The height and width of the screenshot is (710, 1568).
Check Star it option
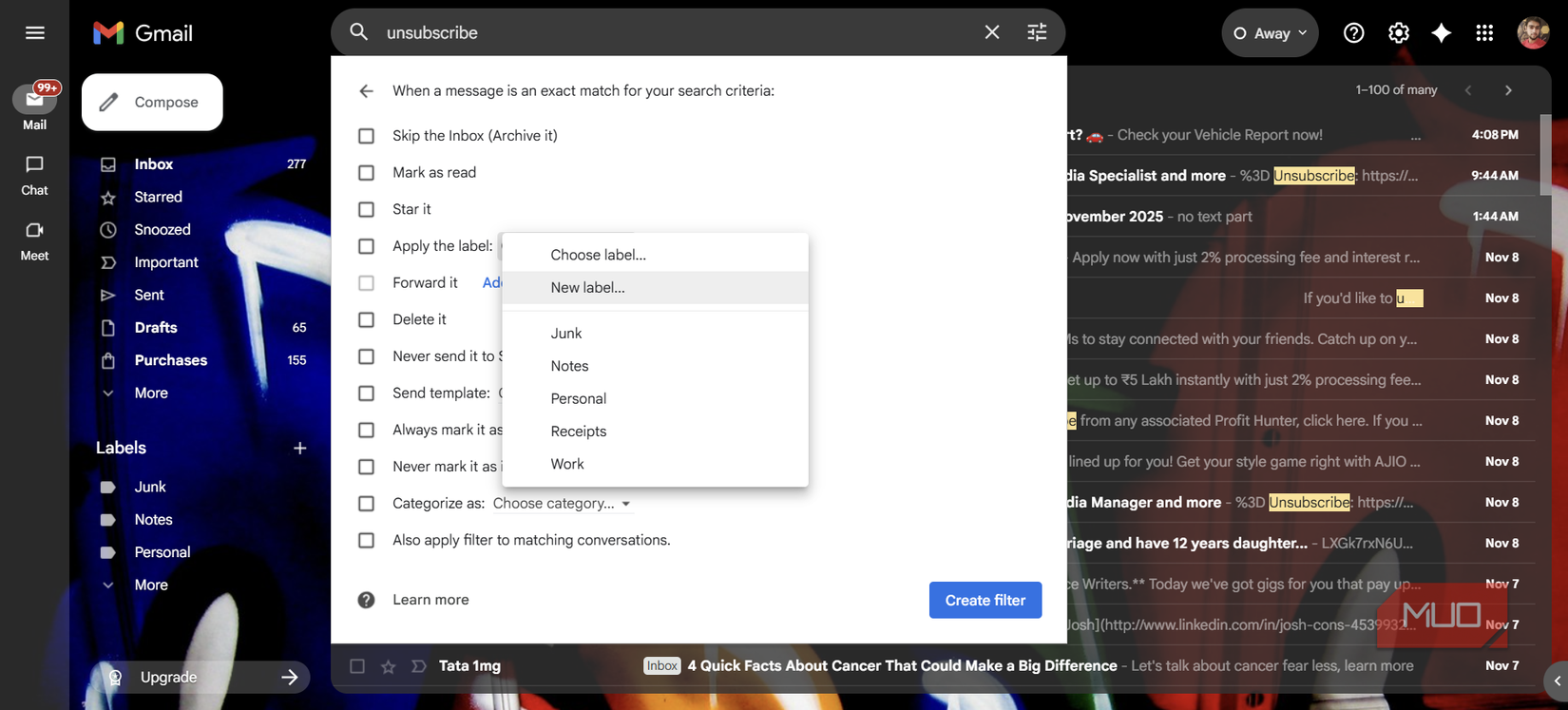pyautogui.click(x=366, y=209)
